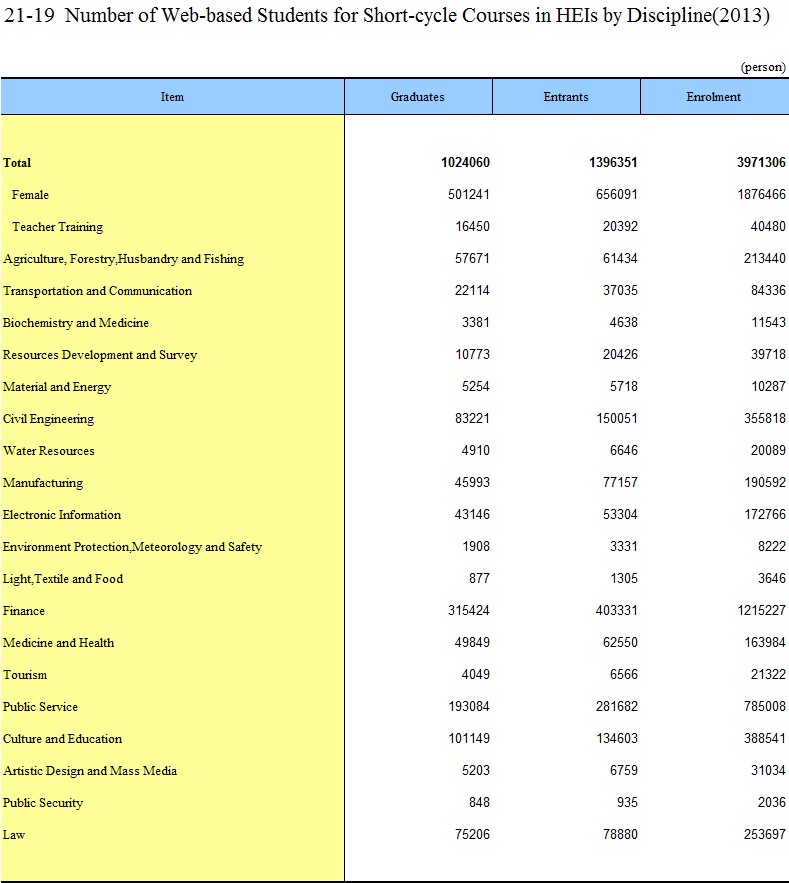
Task: Select Medicine and Health entrants 62550
Action: pos(620,643)
